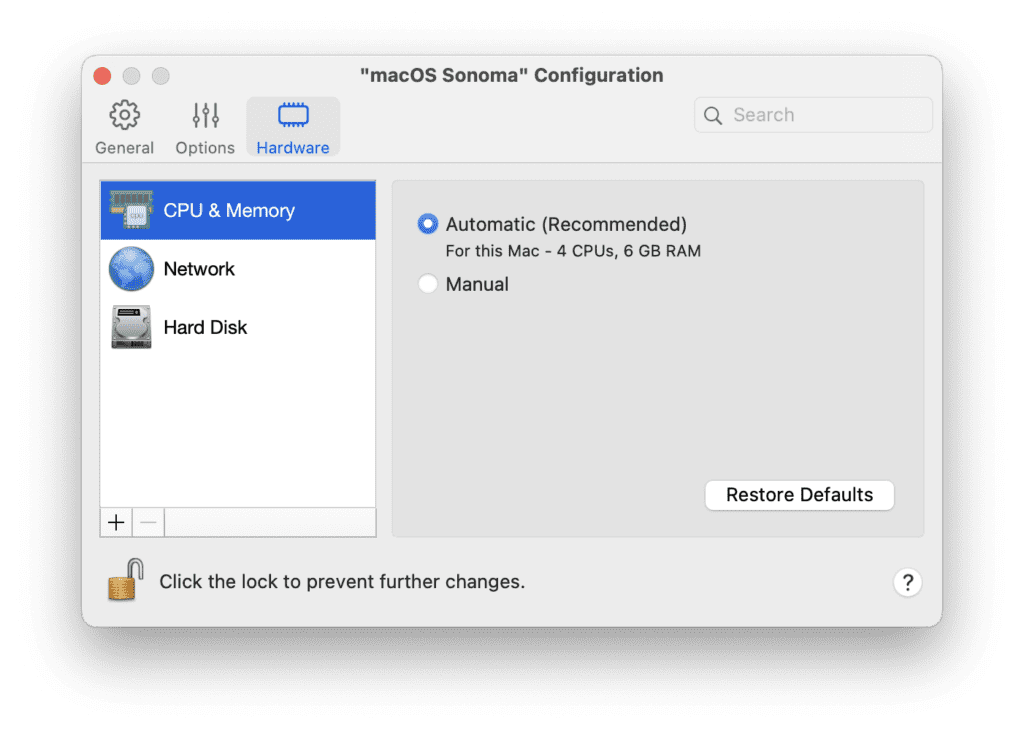Open help via the question mark button

(907, 582)
